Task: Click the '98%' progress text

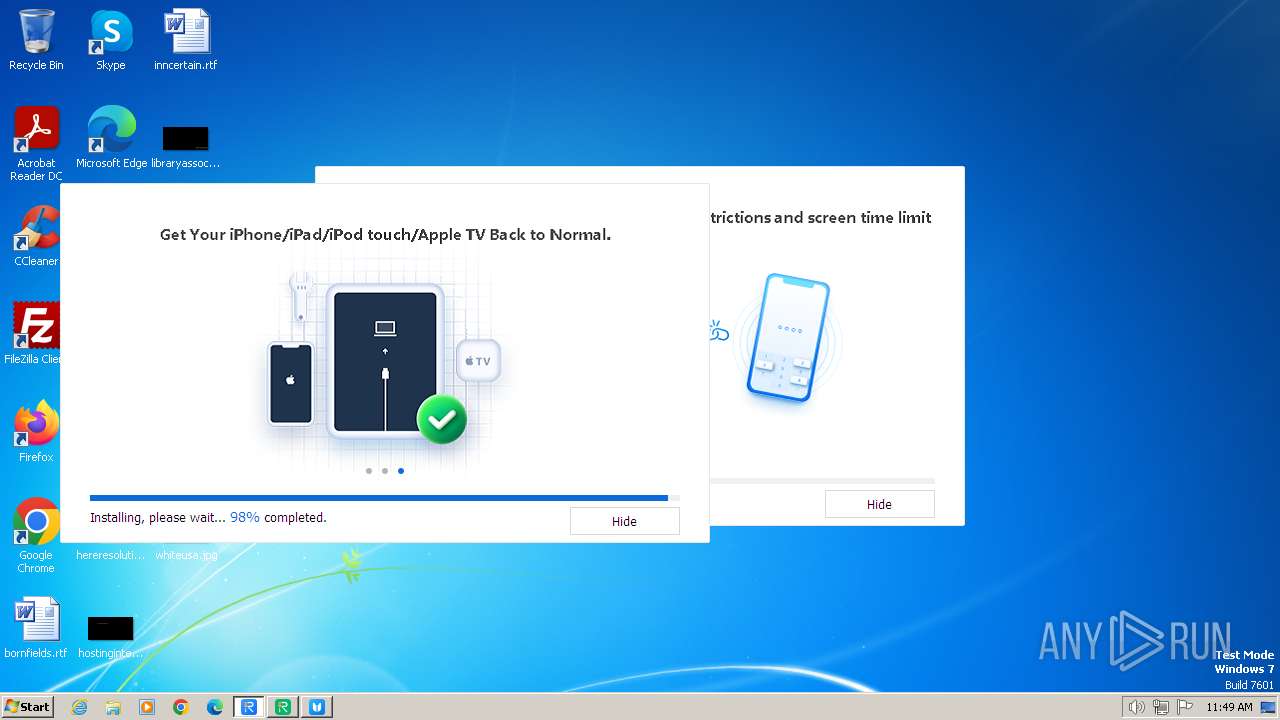Action: point(245,517)
